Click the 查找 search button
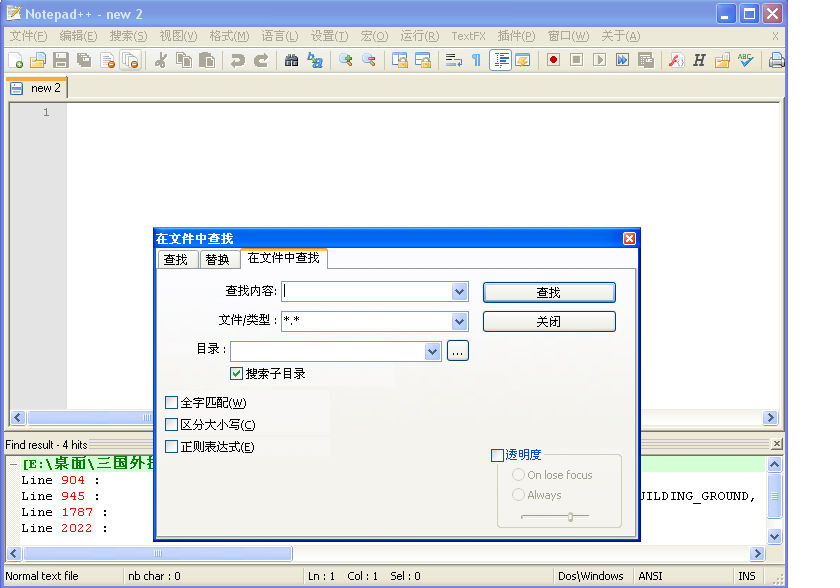 [x=549, y=292]
